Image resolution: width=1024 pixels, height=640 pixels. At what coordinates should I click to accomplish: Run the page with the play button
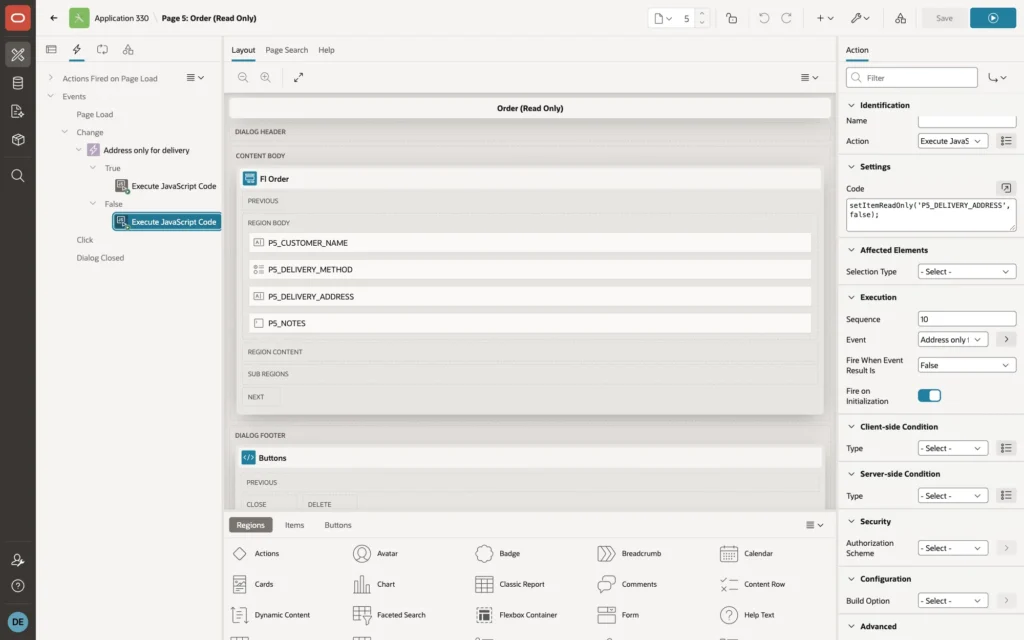coord(993,18)
